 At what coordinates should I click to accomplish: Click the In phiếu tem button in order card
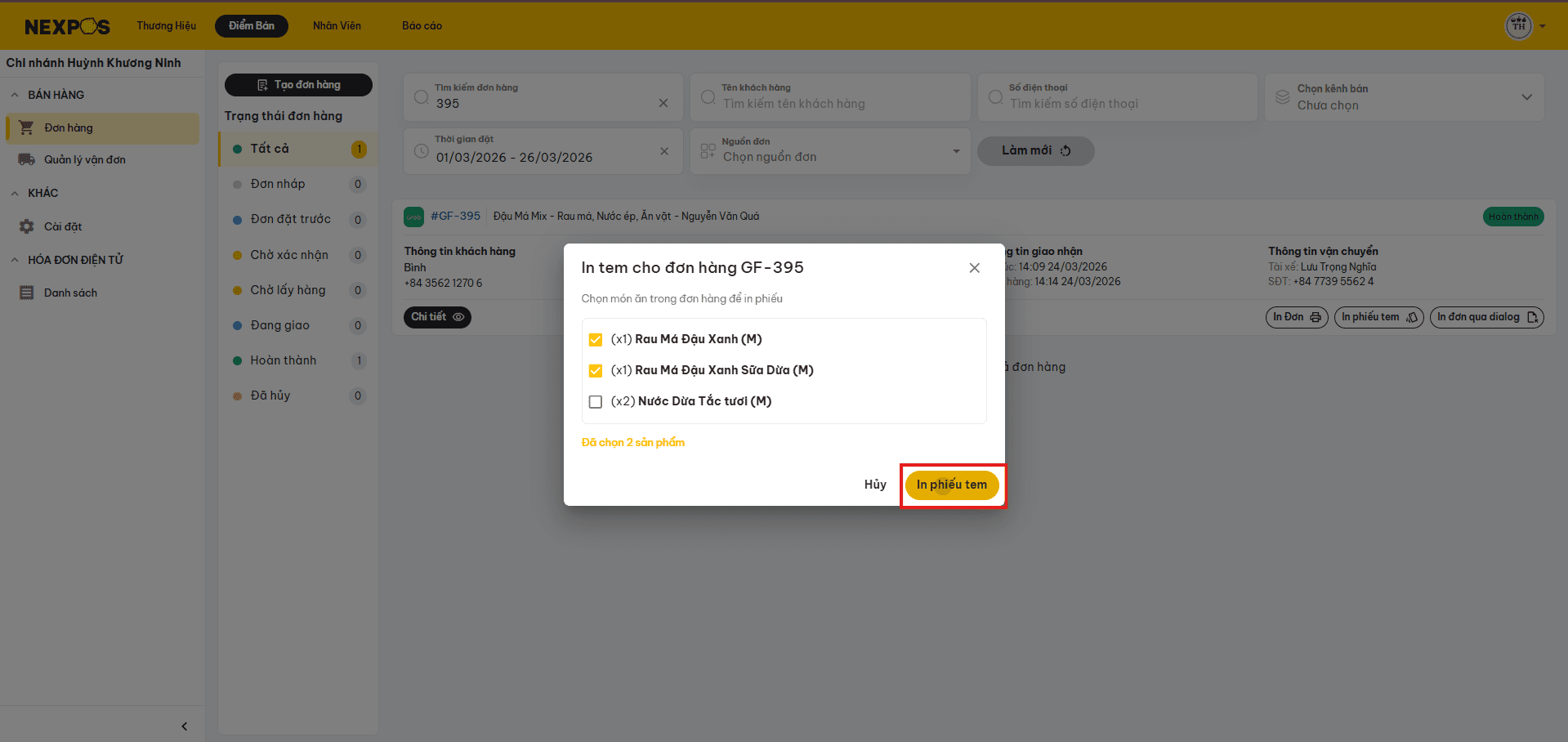(1378, 317)
